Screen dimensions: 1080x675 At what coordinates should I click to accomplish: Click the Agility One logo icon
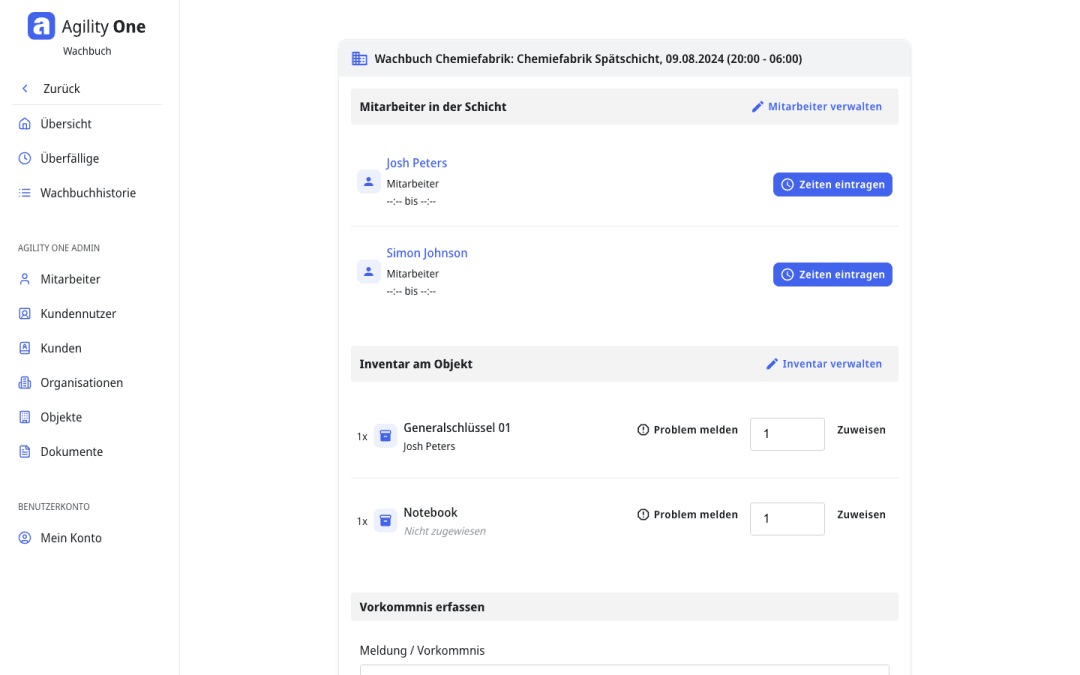[x=41, y=26]
